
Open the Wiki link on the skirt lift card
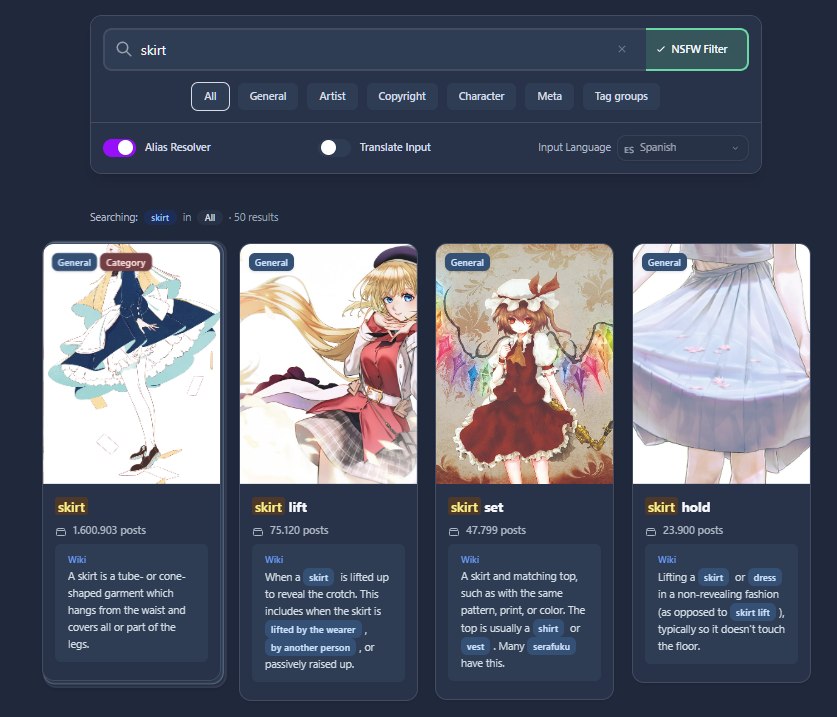point(274,560)
